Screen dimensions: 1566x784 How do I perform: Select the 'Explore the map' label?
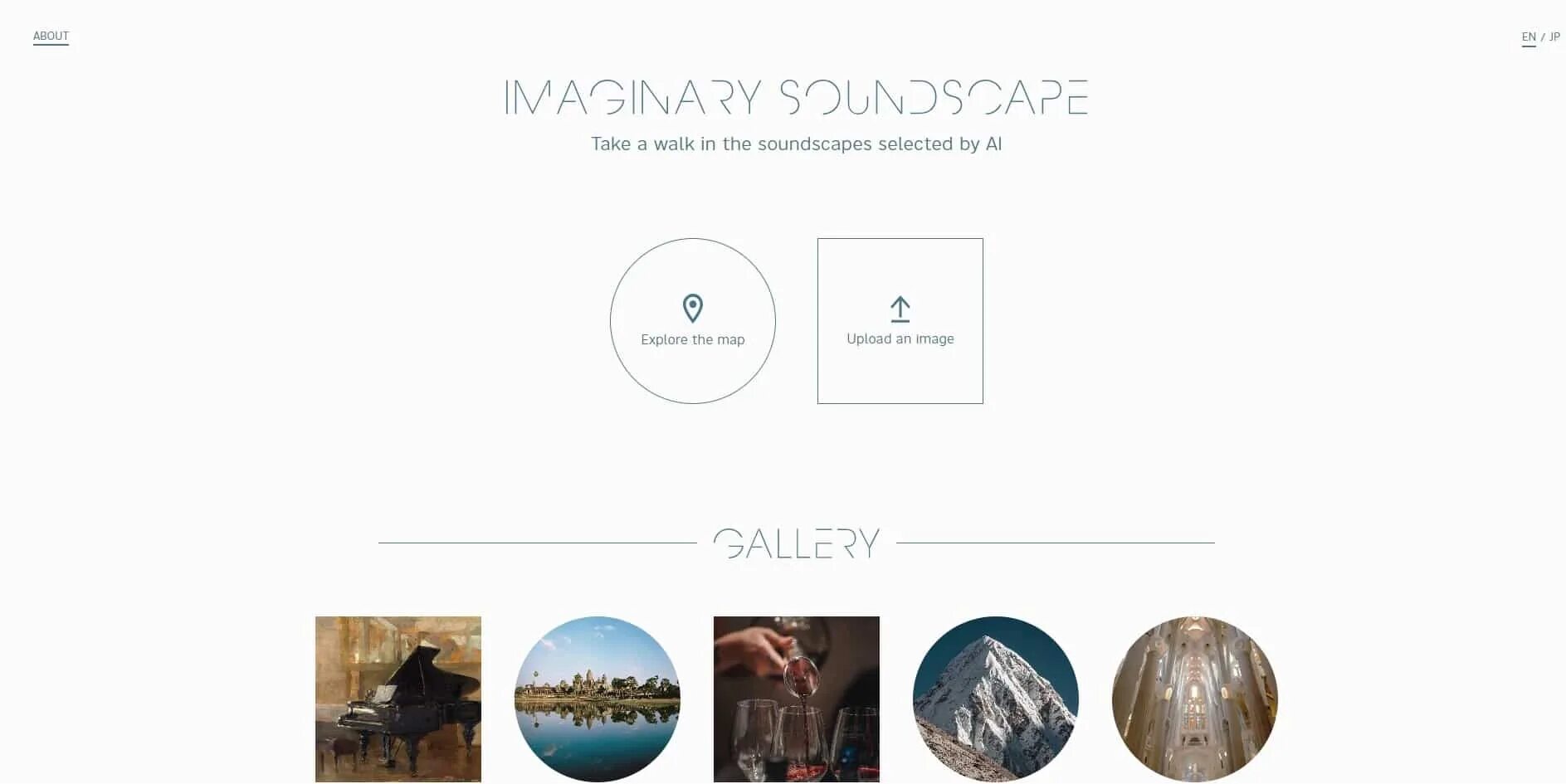pyautogui.click(x=693, y=339)
